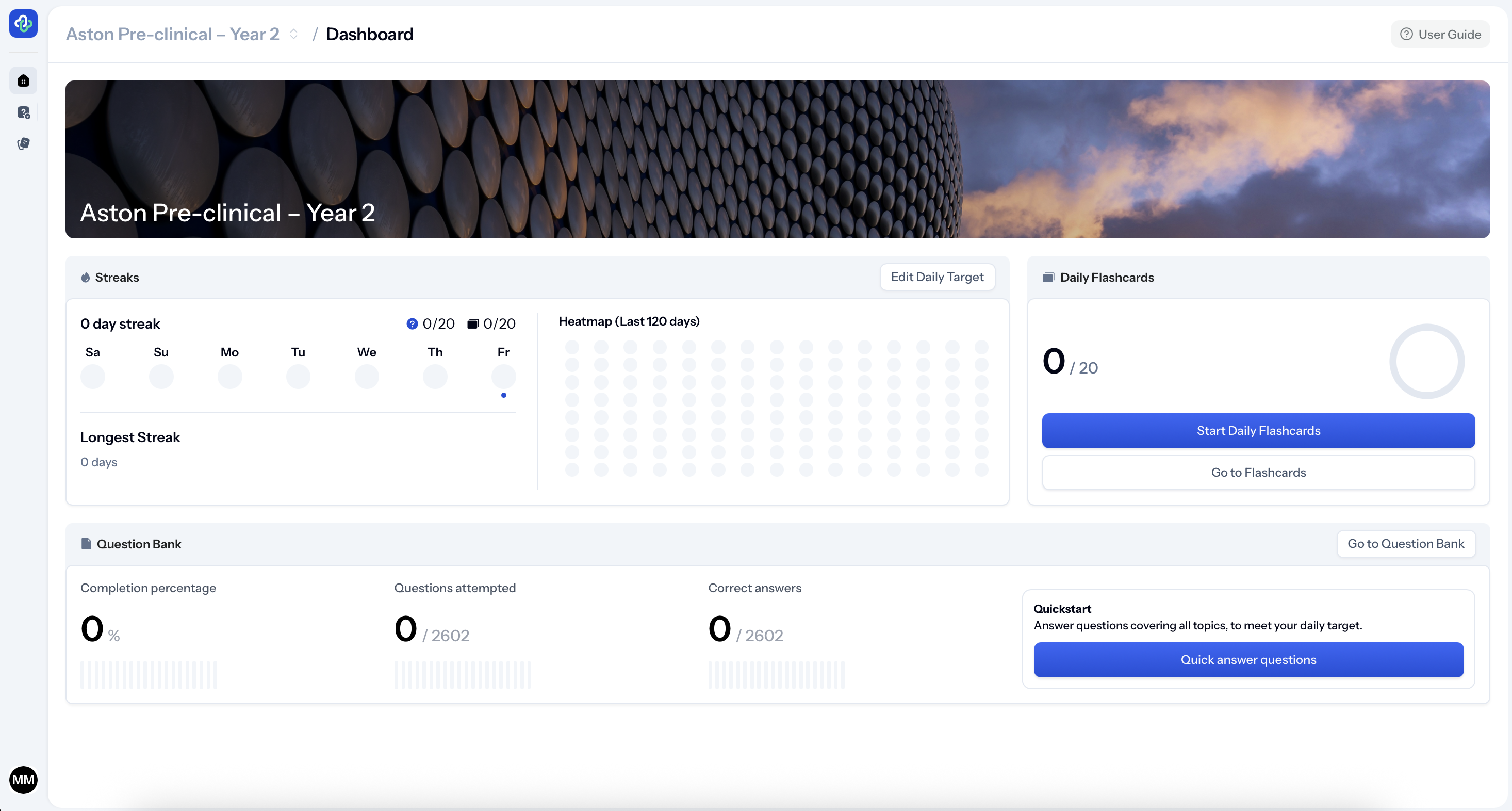Go to Flashcards page

[1258, 472]
